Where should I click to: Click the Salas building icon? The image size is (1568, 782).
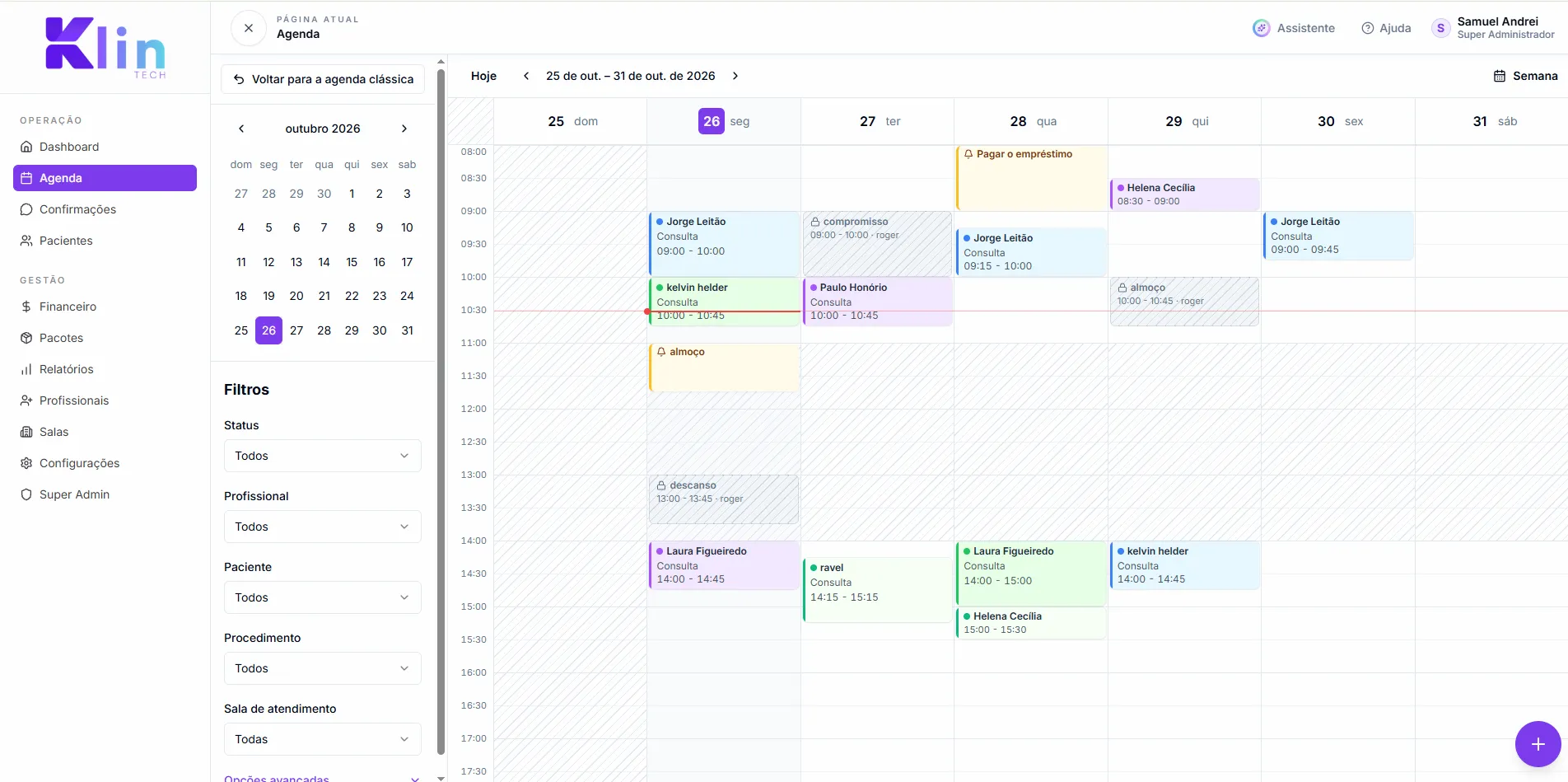click(x=26, y=432)
